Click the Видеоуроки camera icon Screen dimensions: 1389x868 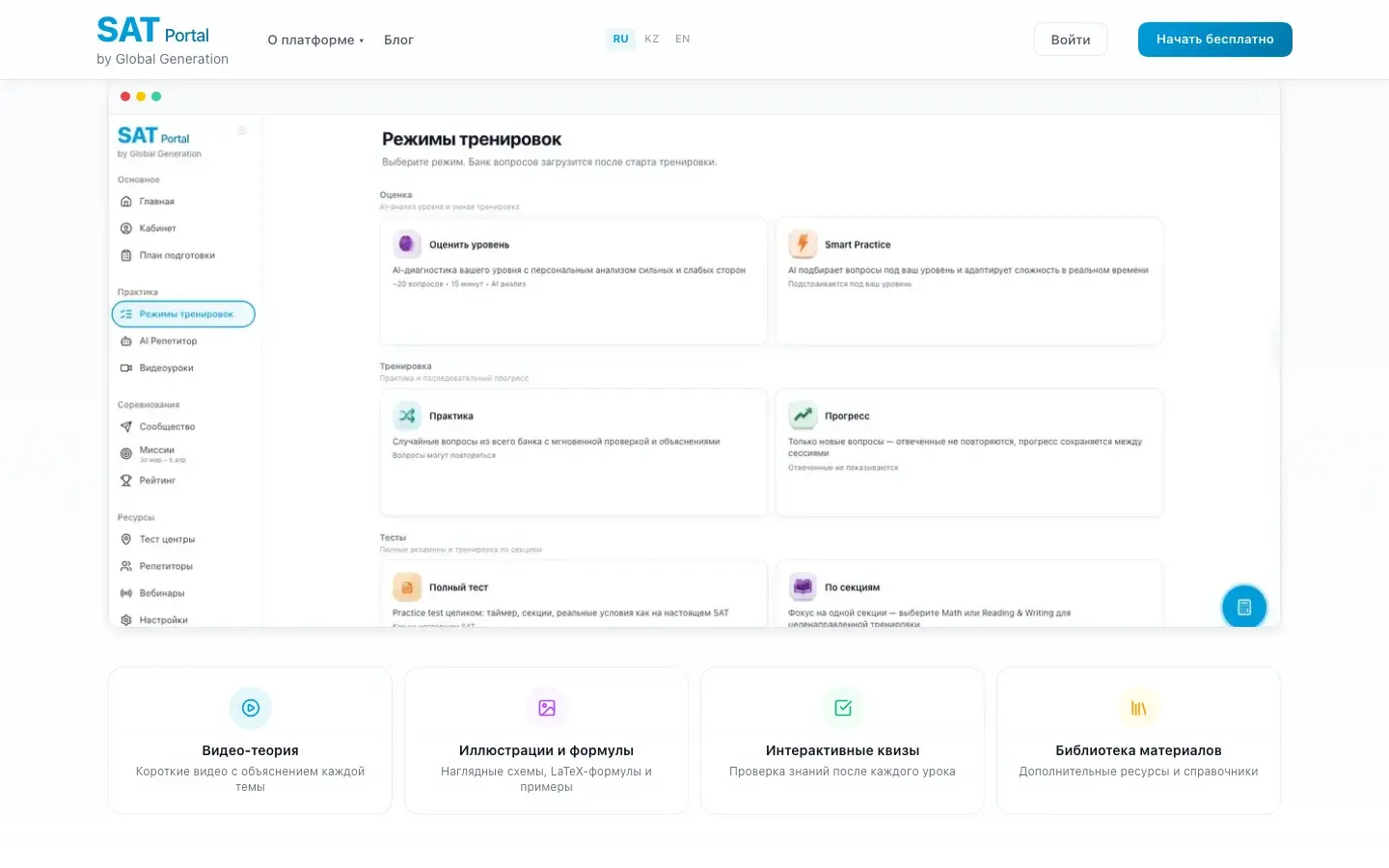click(x=125, y=368)
